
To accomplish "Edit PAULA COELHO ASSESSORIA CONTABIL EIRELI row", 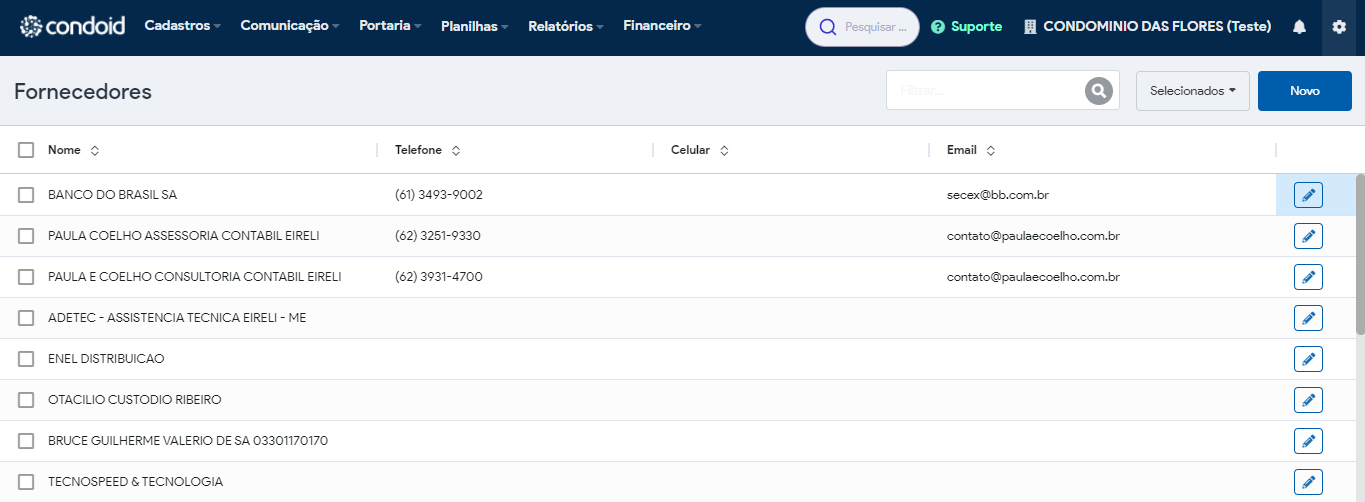I will click(x=1308, y=236).
